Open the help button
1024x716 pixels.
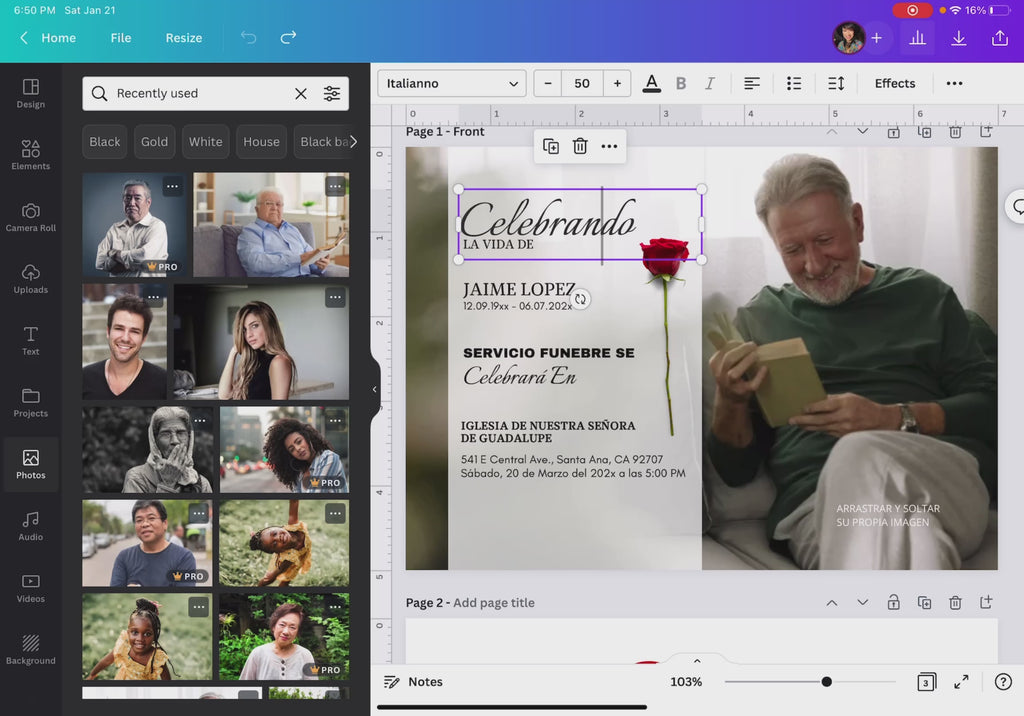tap(1003, 681)
